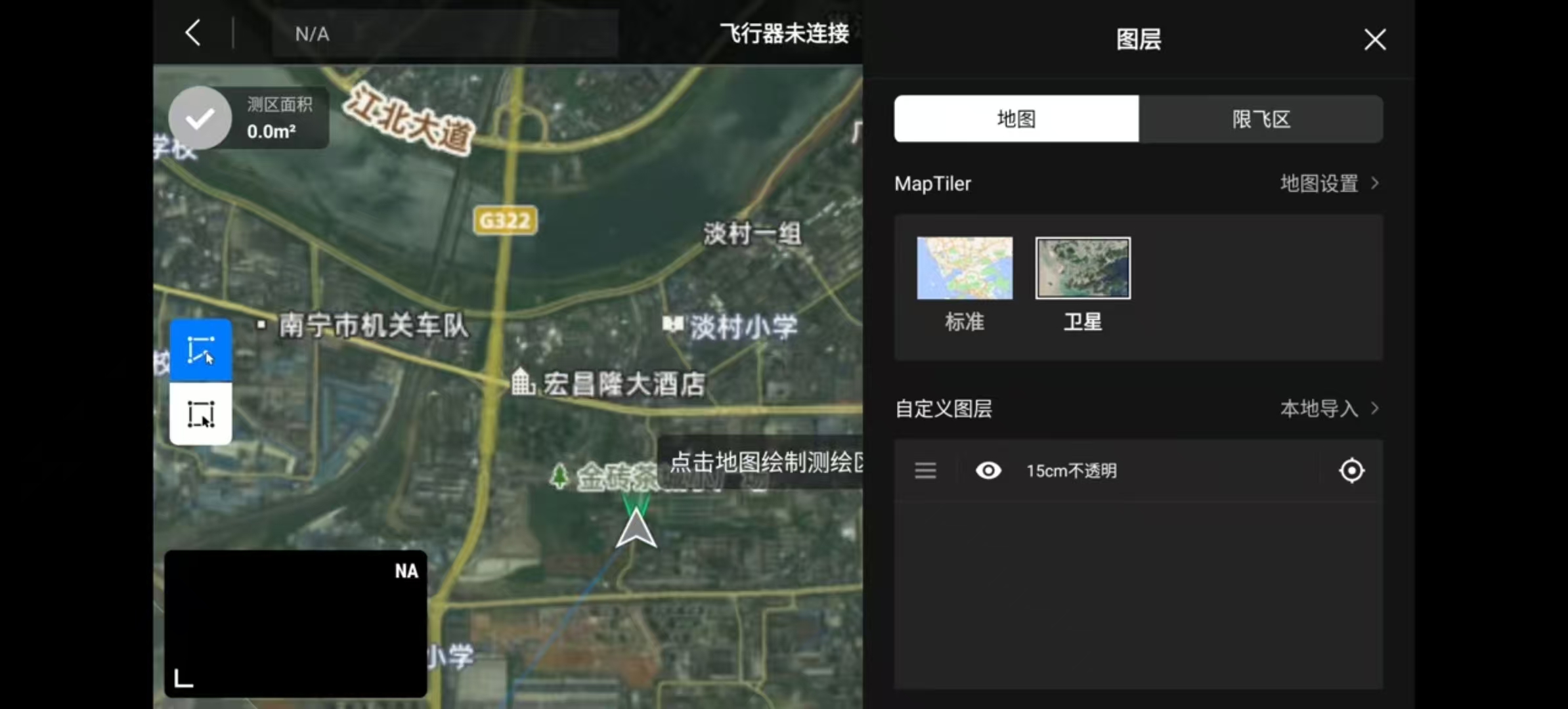This screenshot has height=709, width=1568.
Task: Switch to the 限飞区 tab
Action: point(1261,119)
